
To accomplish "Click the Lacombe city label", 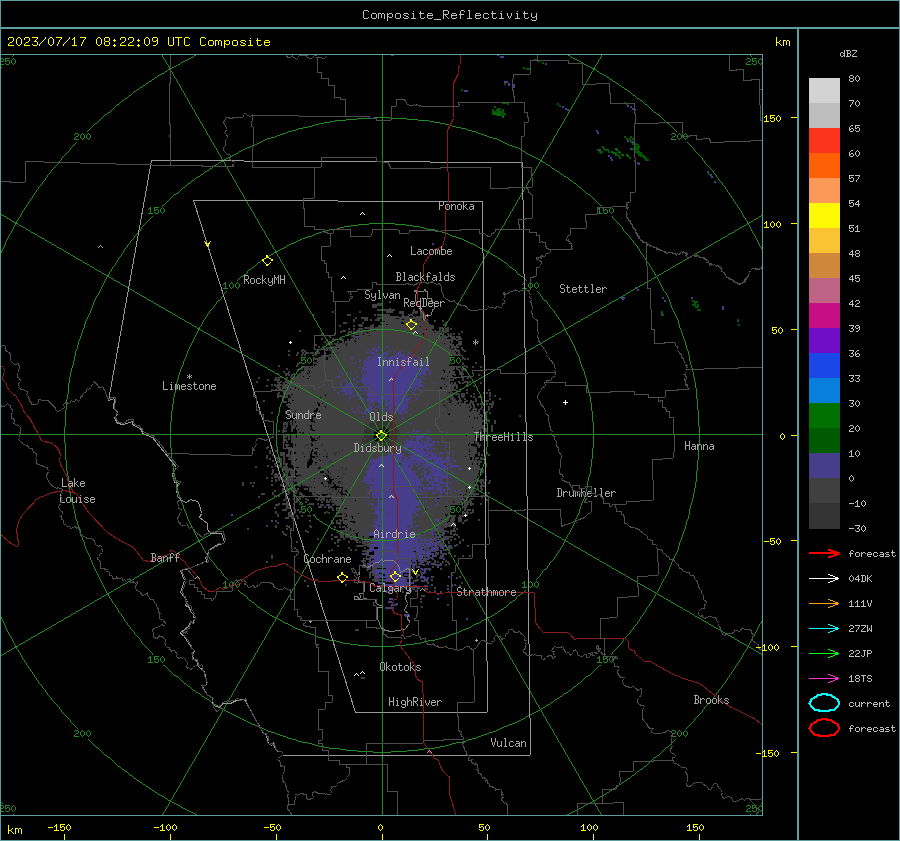I will click(431, 251).
